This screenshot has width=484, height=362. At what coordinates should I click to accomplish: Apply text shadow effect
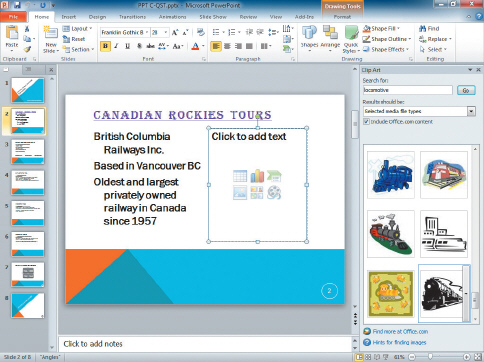click(139, 46)
